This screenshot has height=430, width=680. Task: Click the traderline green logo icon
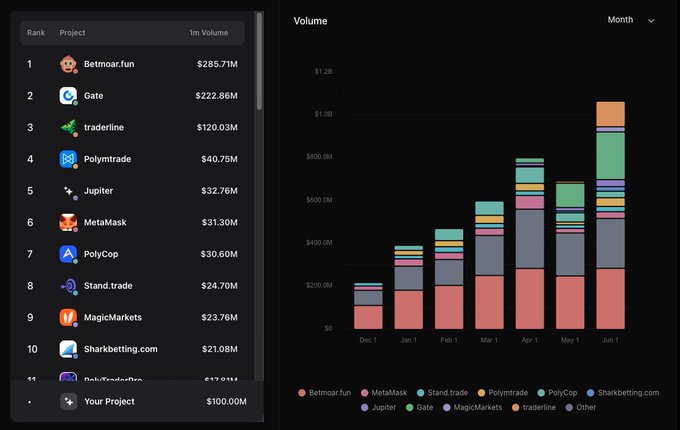click(68, 127)
